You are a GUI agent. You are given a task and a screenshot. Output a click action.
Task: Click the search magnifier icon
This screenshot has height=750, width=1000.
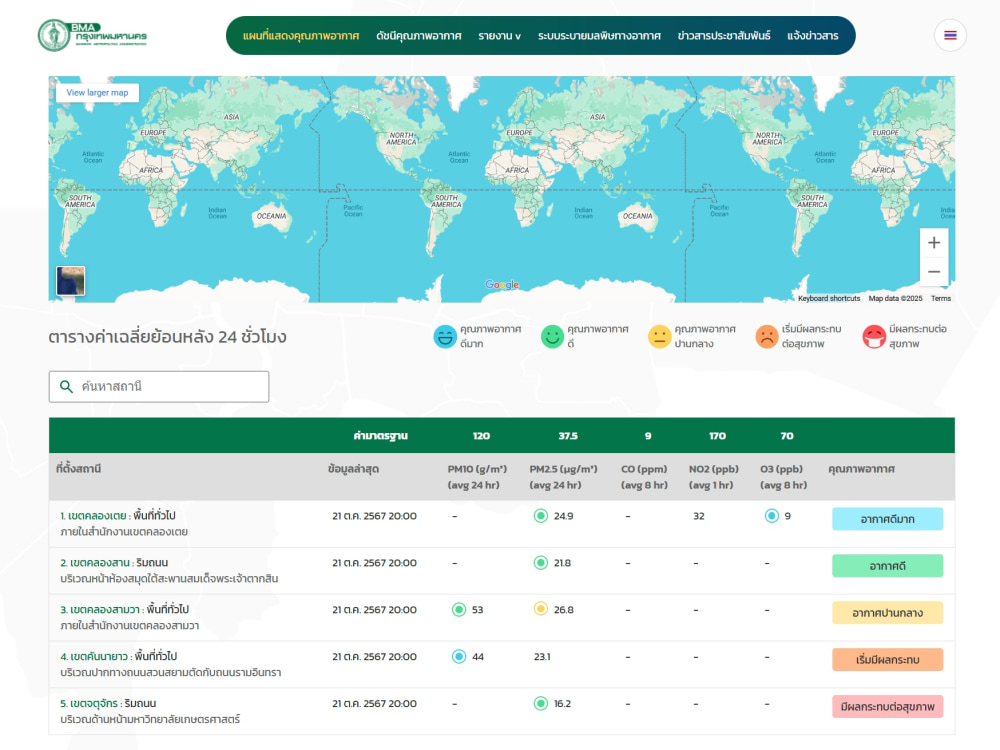pos(66,386)
